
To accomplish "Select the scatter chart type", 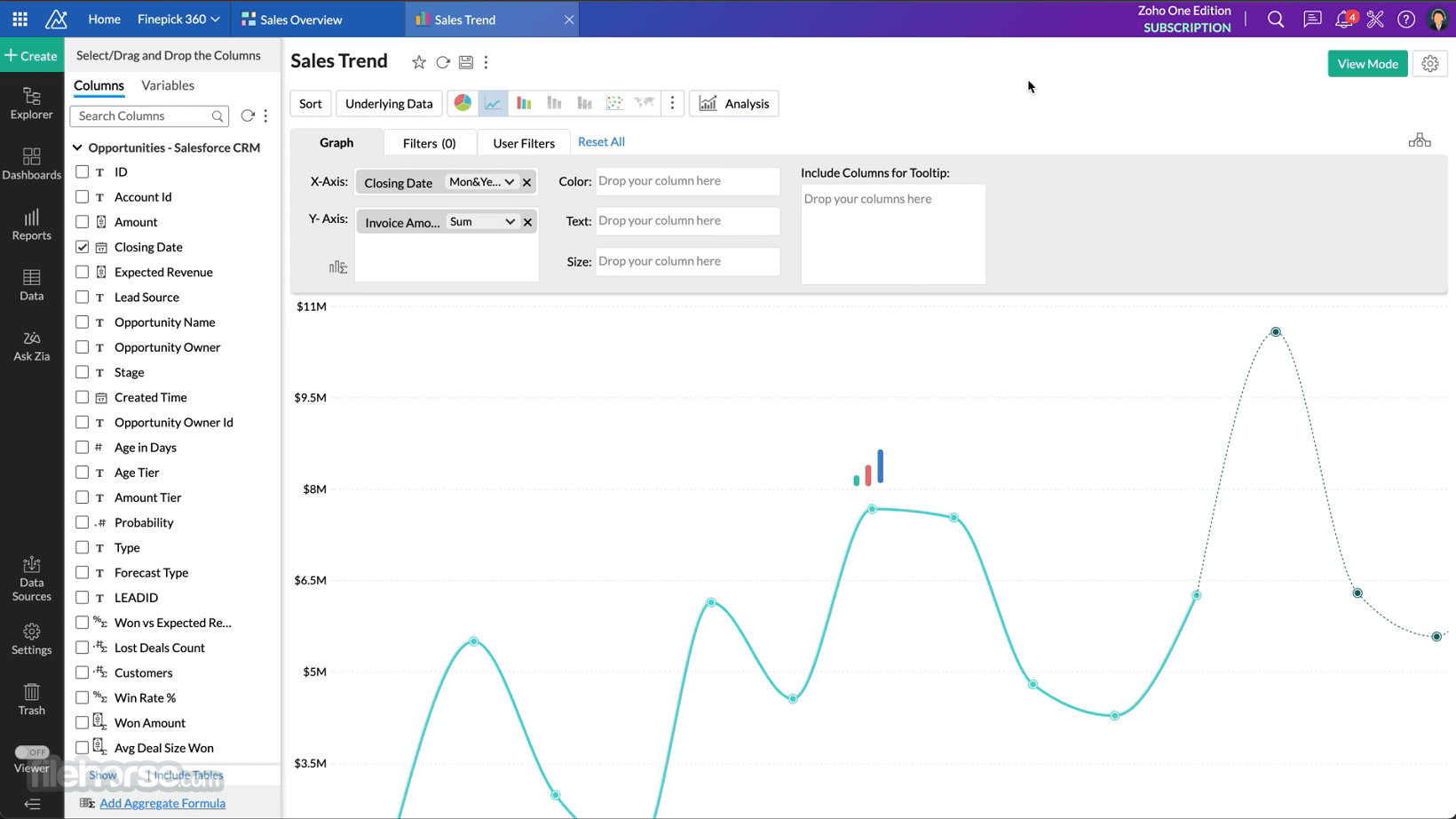I will [614, 103].
